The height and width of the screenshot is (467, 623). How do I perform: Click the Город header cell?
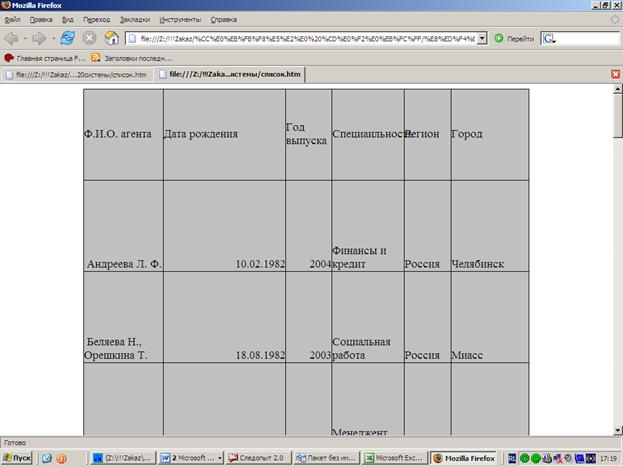pyautogui.click(x=490, y=134)
